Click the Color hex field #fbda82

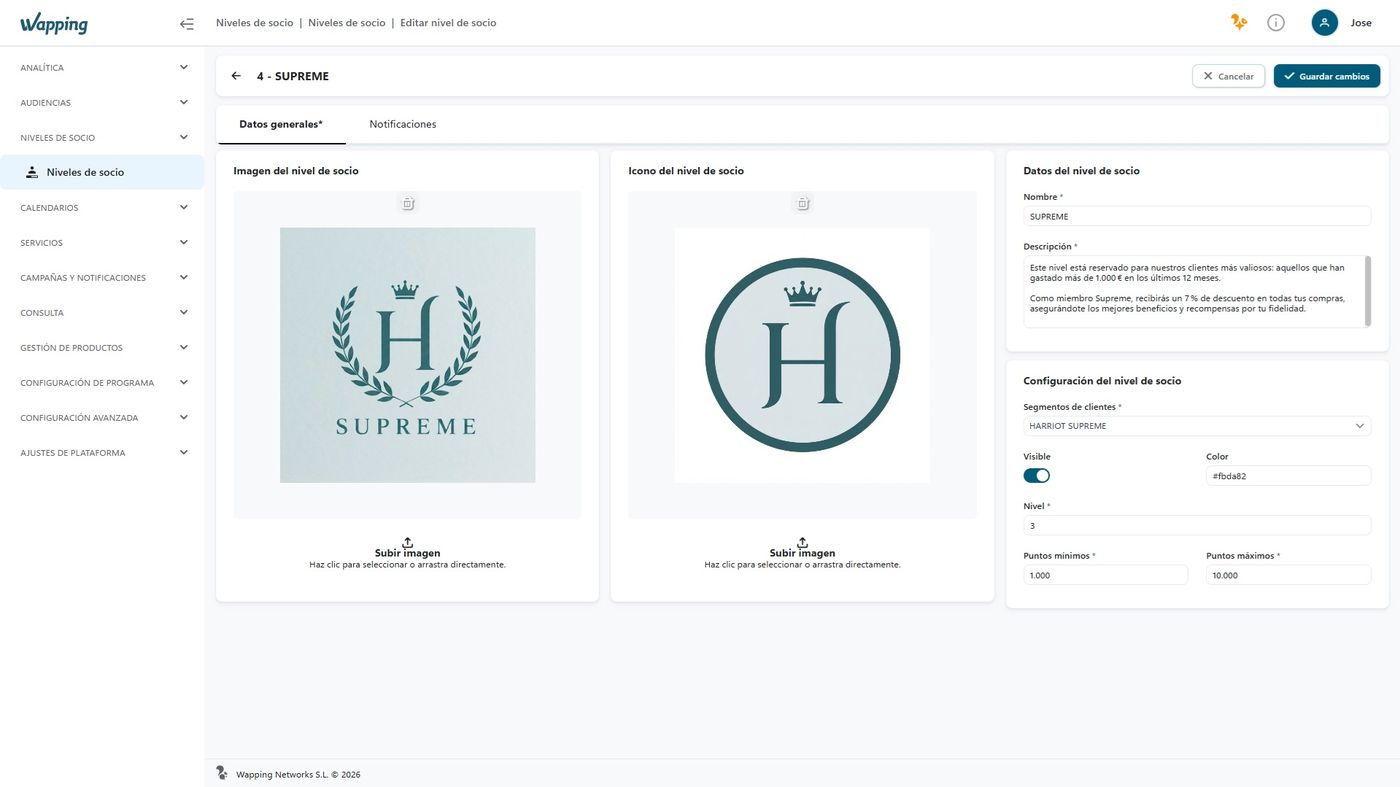tap(1288, 476)
